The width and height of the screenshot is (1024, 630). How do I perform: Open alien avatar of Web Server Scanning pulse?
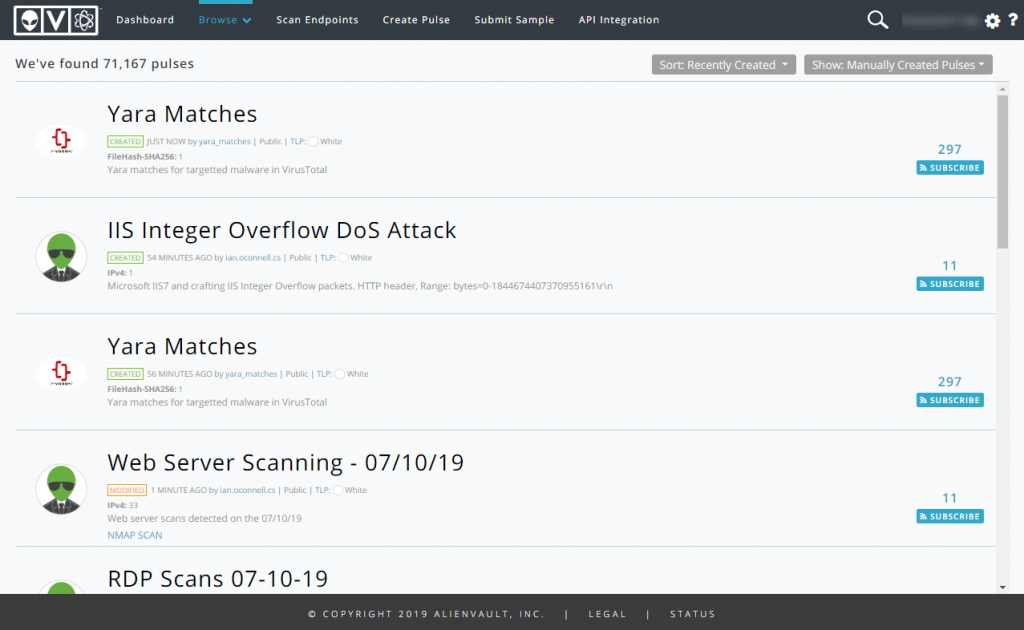point(61,489)
